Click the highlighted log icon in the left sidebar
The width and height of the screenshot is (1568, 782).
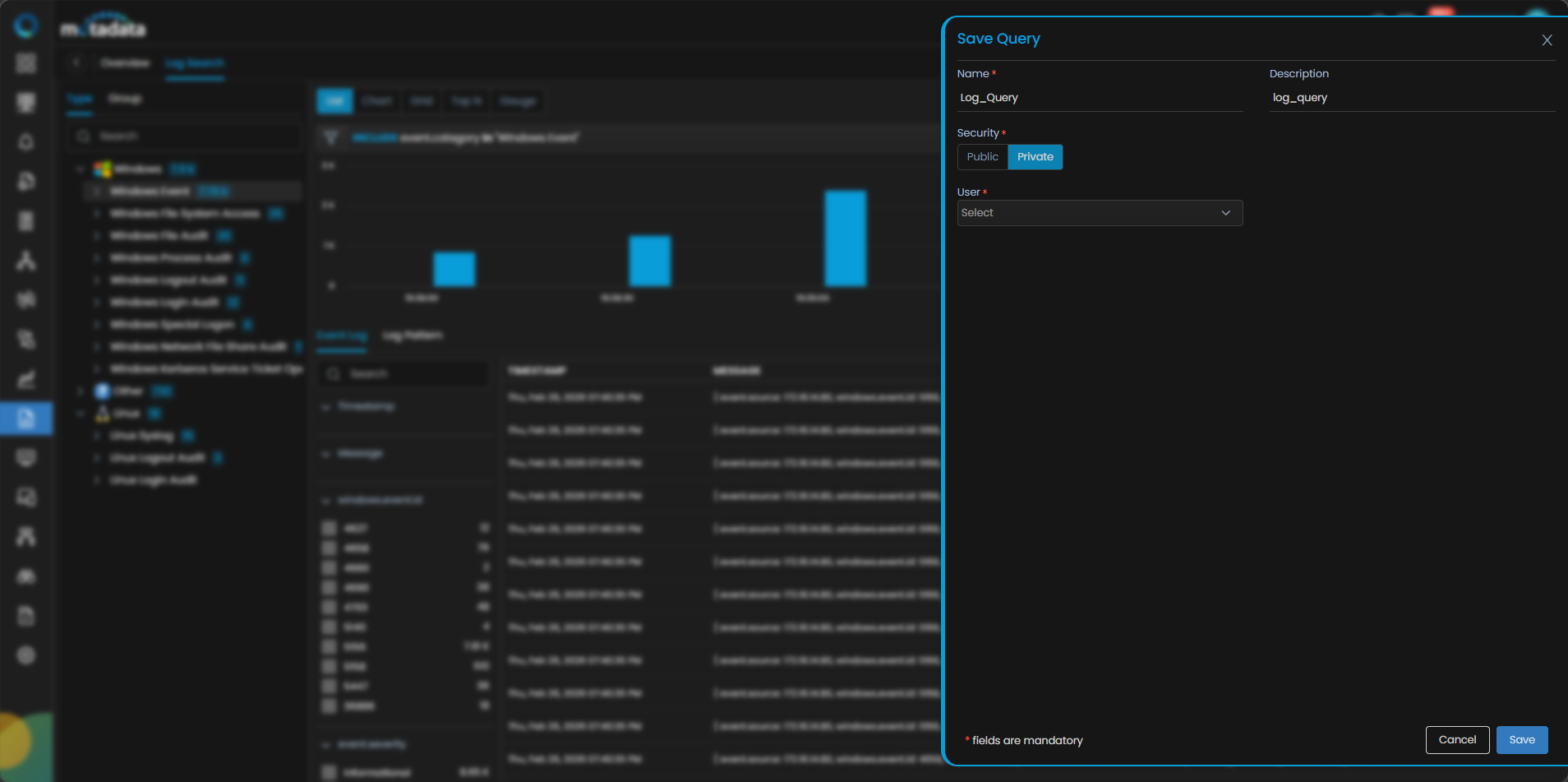click(x=26, y=419)
